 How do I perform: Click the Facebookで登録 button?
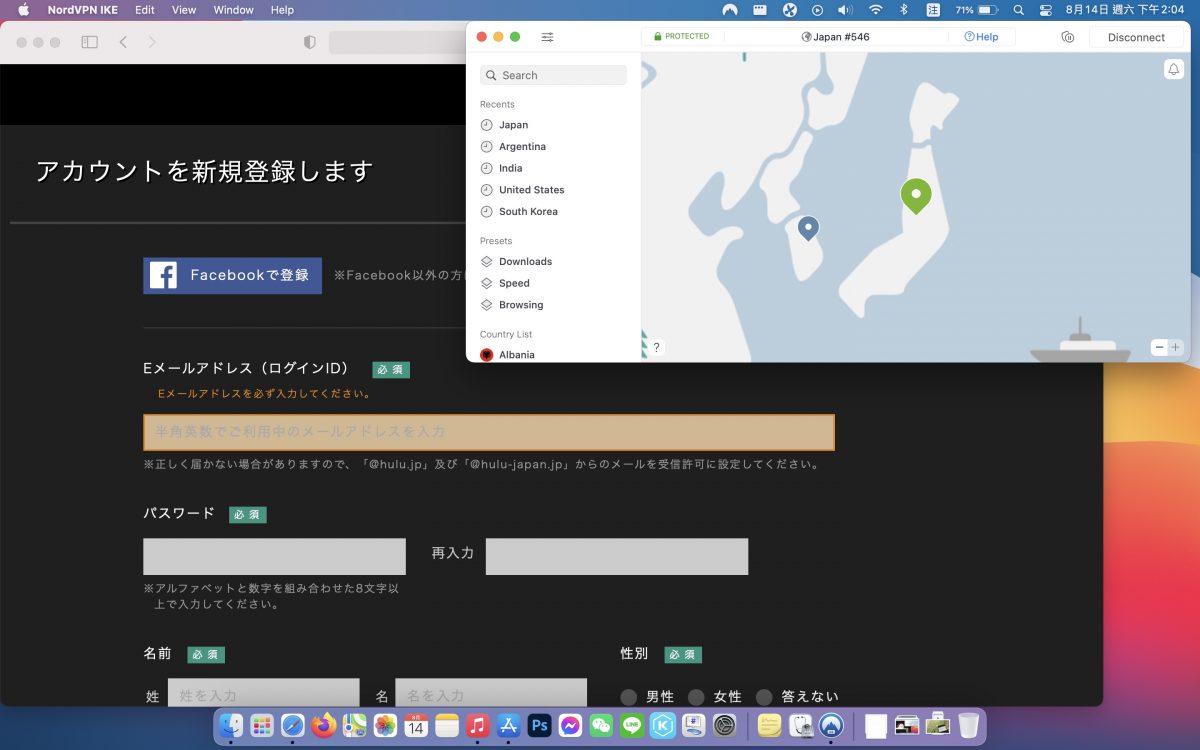pyautogui.click(x=233, y=275)
